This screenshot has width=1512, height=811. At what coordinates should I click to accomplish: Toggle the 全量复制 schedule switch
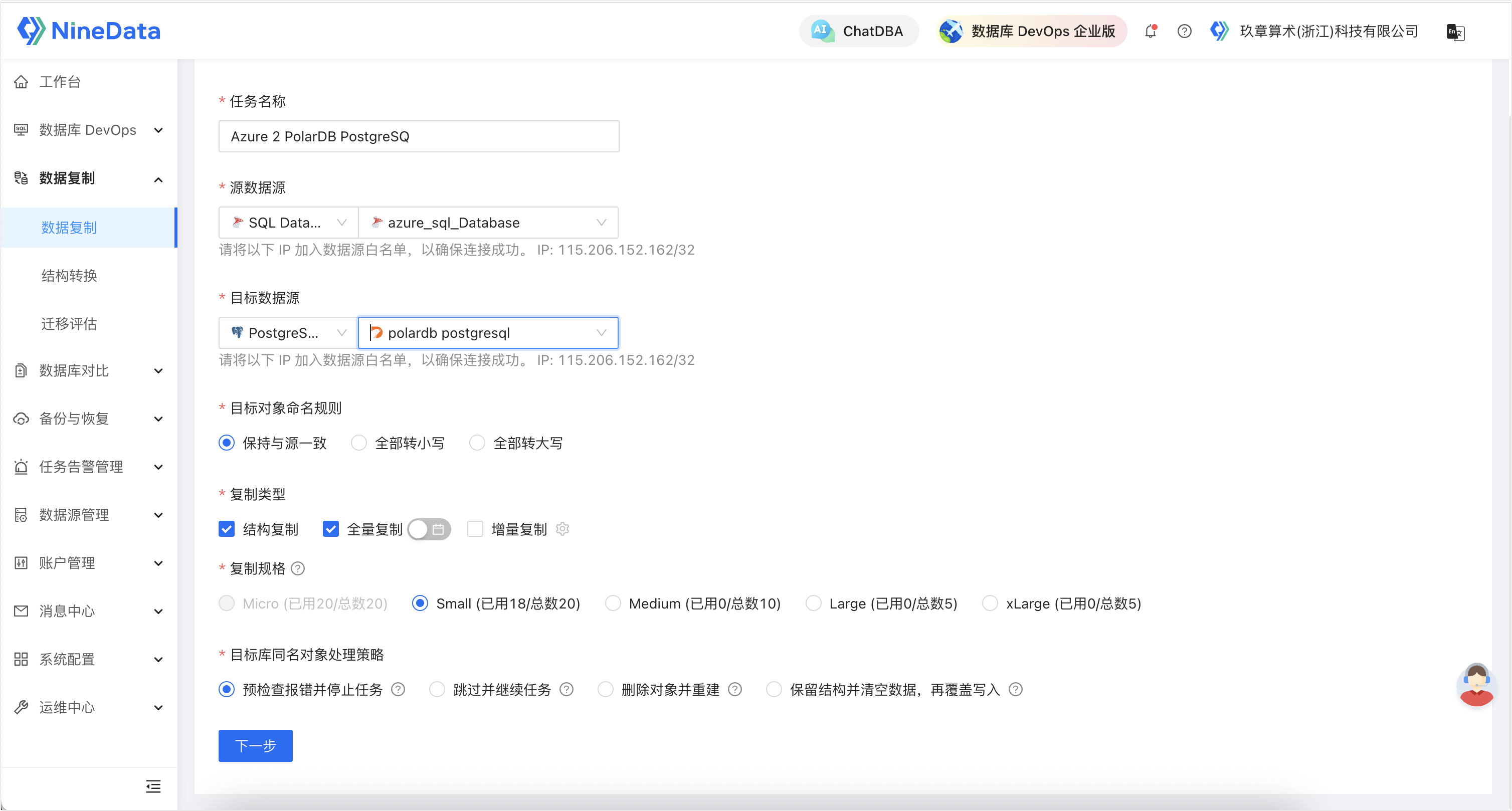[x=429, y=529]
